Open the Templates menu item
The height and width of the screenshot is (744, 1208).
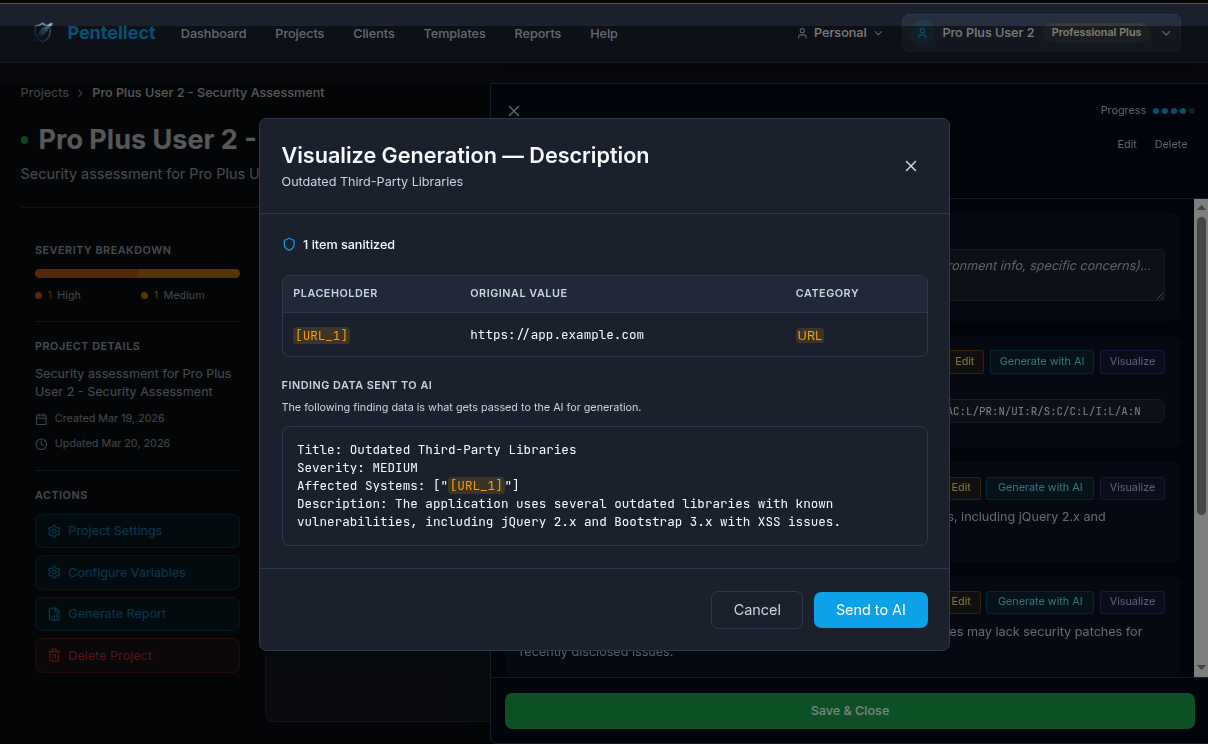[x=454, y=33]
